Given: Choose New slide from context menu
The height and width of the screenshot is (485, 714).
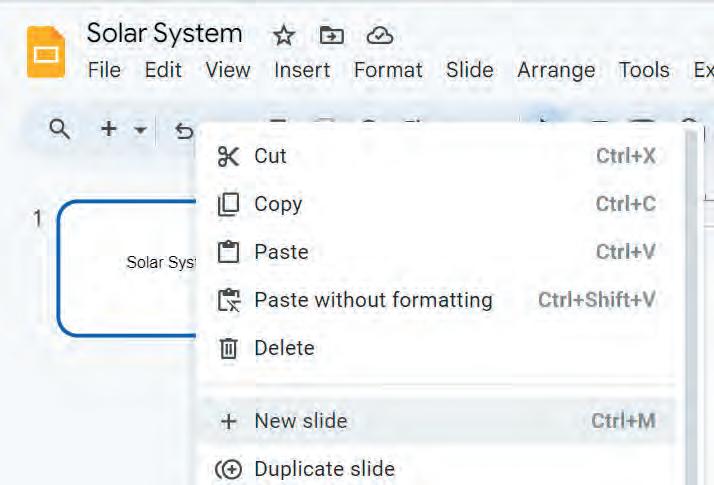Looking at the screenshot, I should (x=300, y=421).
